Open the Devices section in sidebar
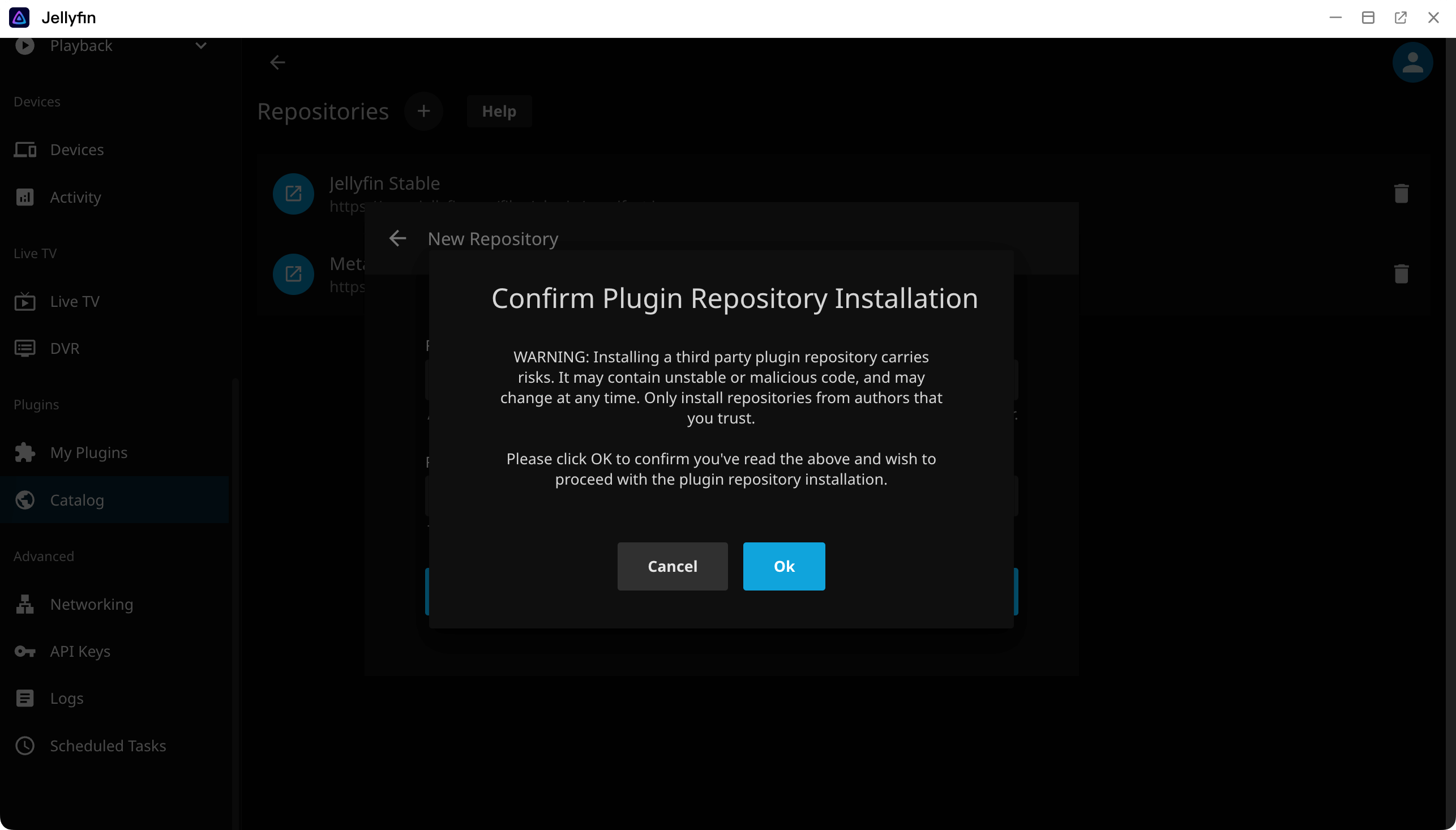Viewport: 1456px width, 830px height. point(76,149)
